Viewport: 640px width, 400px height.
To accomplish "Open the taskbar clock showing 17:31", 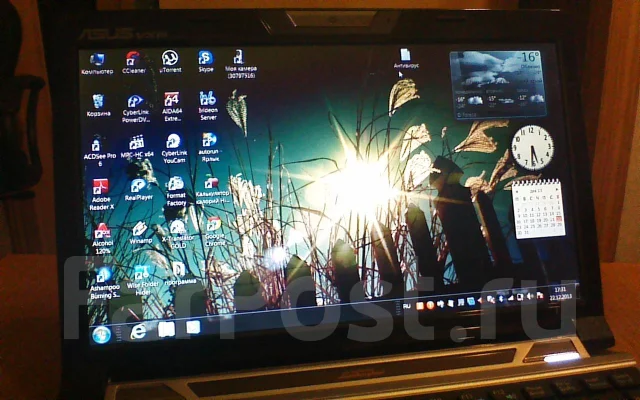I will click(x=561, y=293).
